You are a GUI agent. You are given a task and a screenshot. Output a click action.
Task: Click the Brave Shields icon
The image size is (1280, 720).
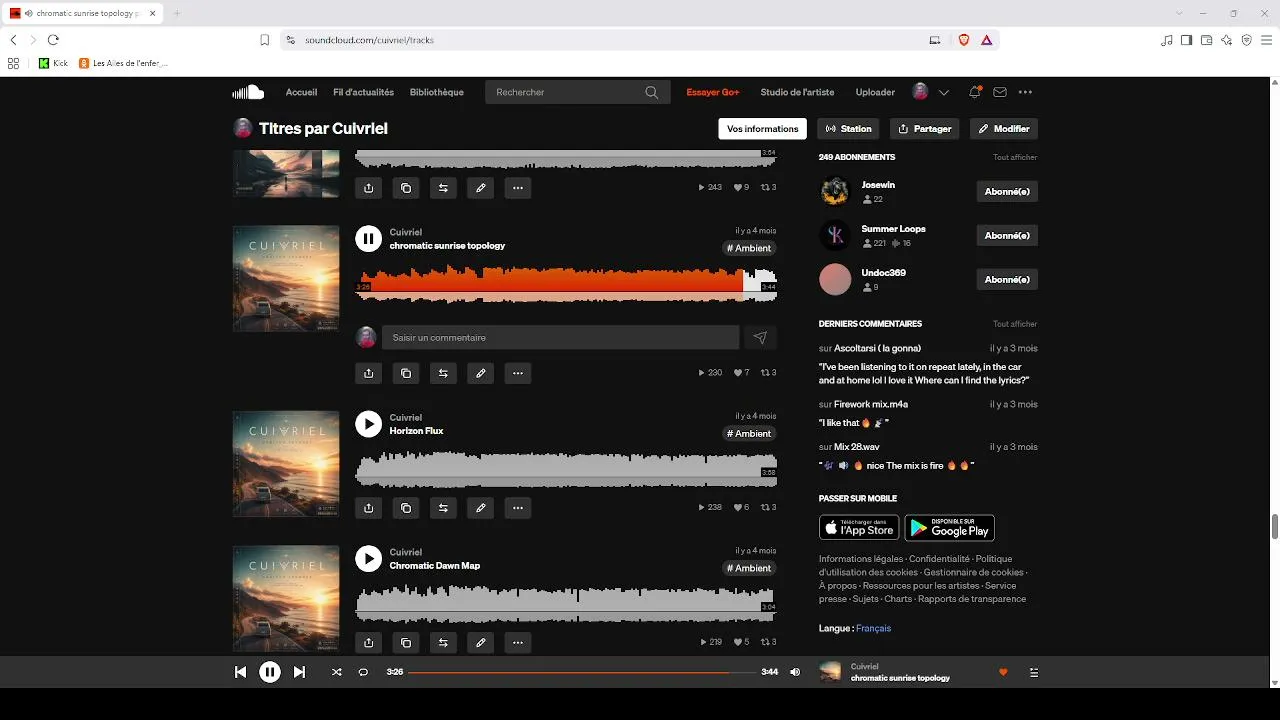coord(964,40)
